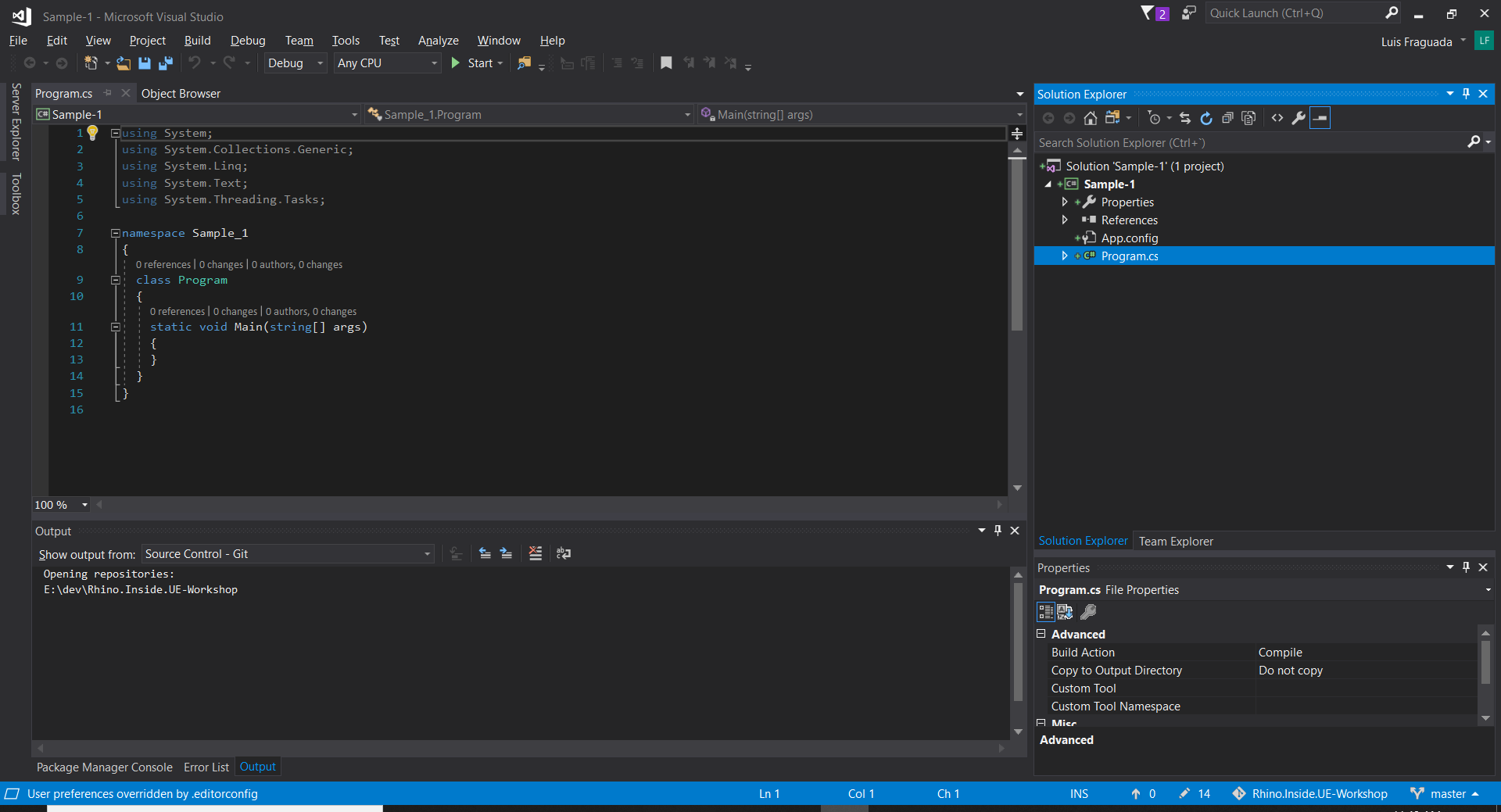Click the Find in Files toolbar icon
Image resolution: width=1501 pixels, height=812 pixels.
point(525,63)
